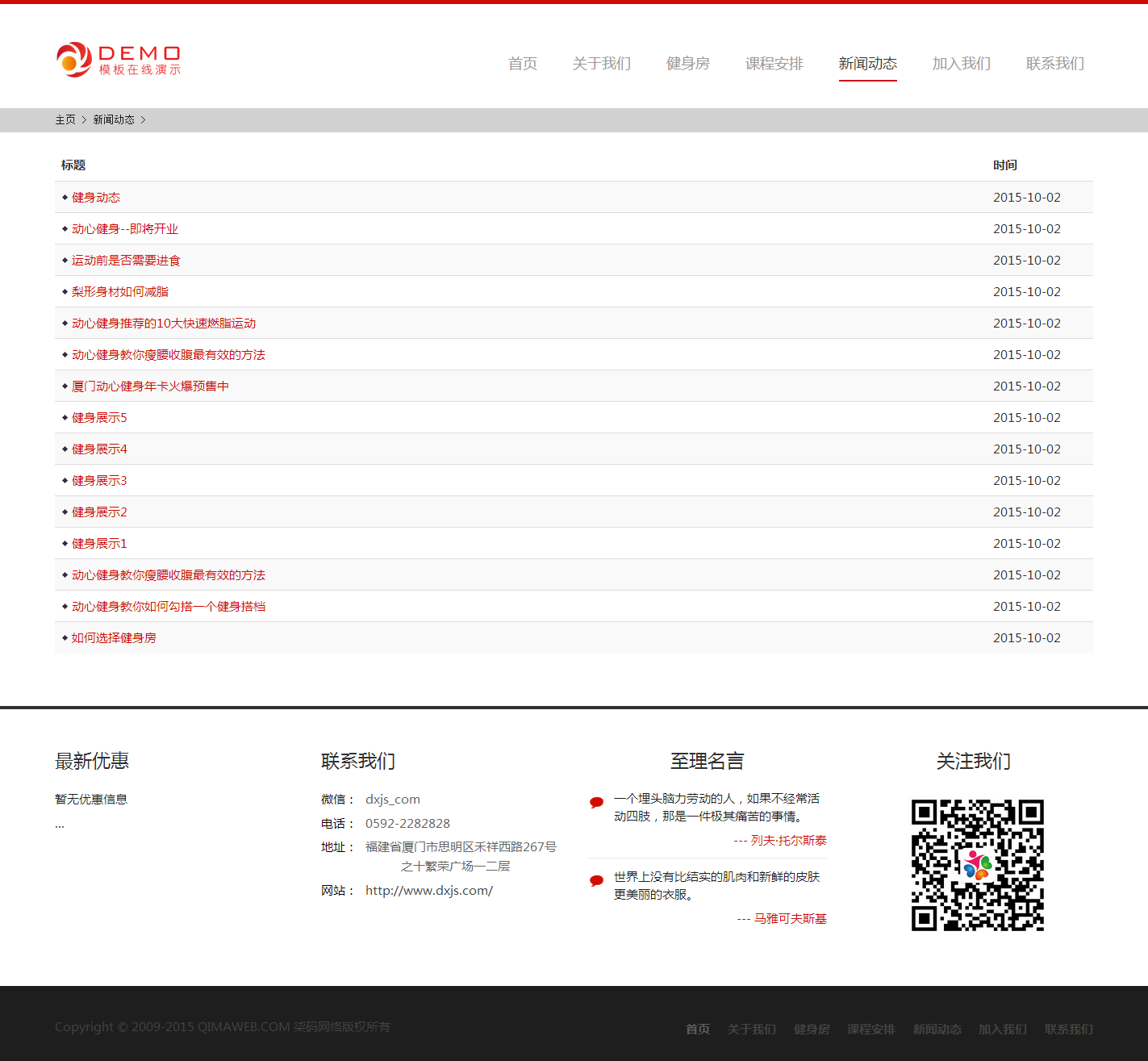Select 健身房 in the top navigation
This screenshot has width=1148, height=1061.
687,63
